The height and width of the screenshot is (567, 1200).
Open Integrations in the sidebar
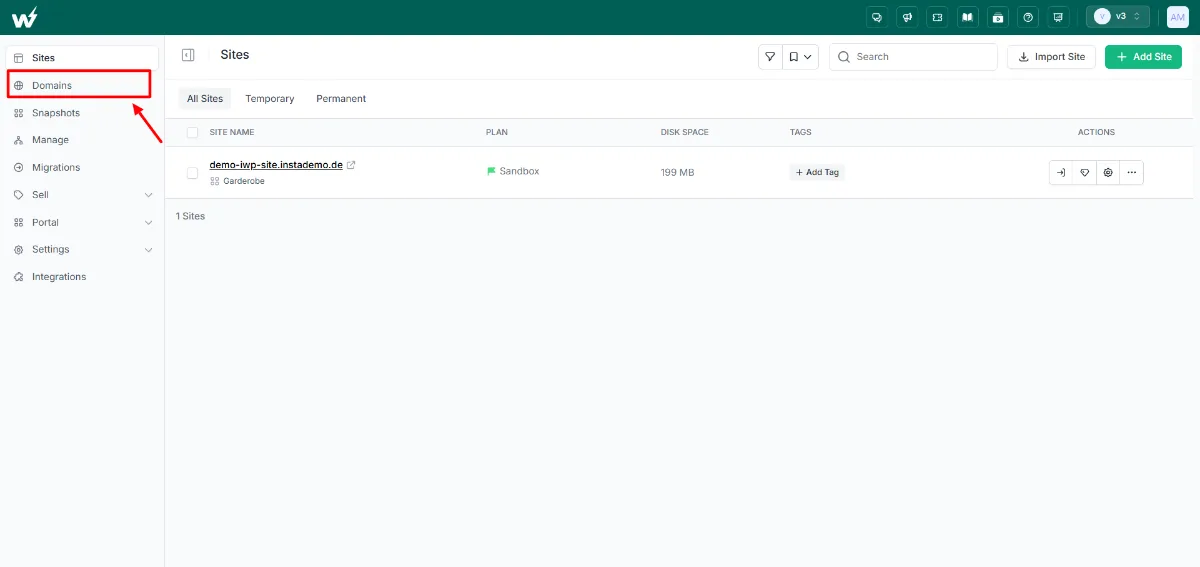click(x=82, y=277)
